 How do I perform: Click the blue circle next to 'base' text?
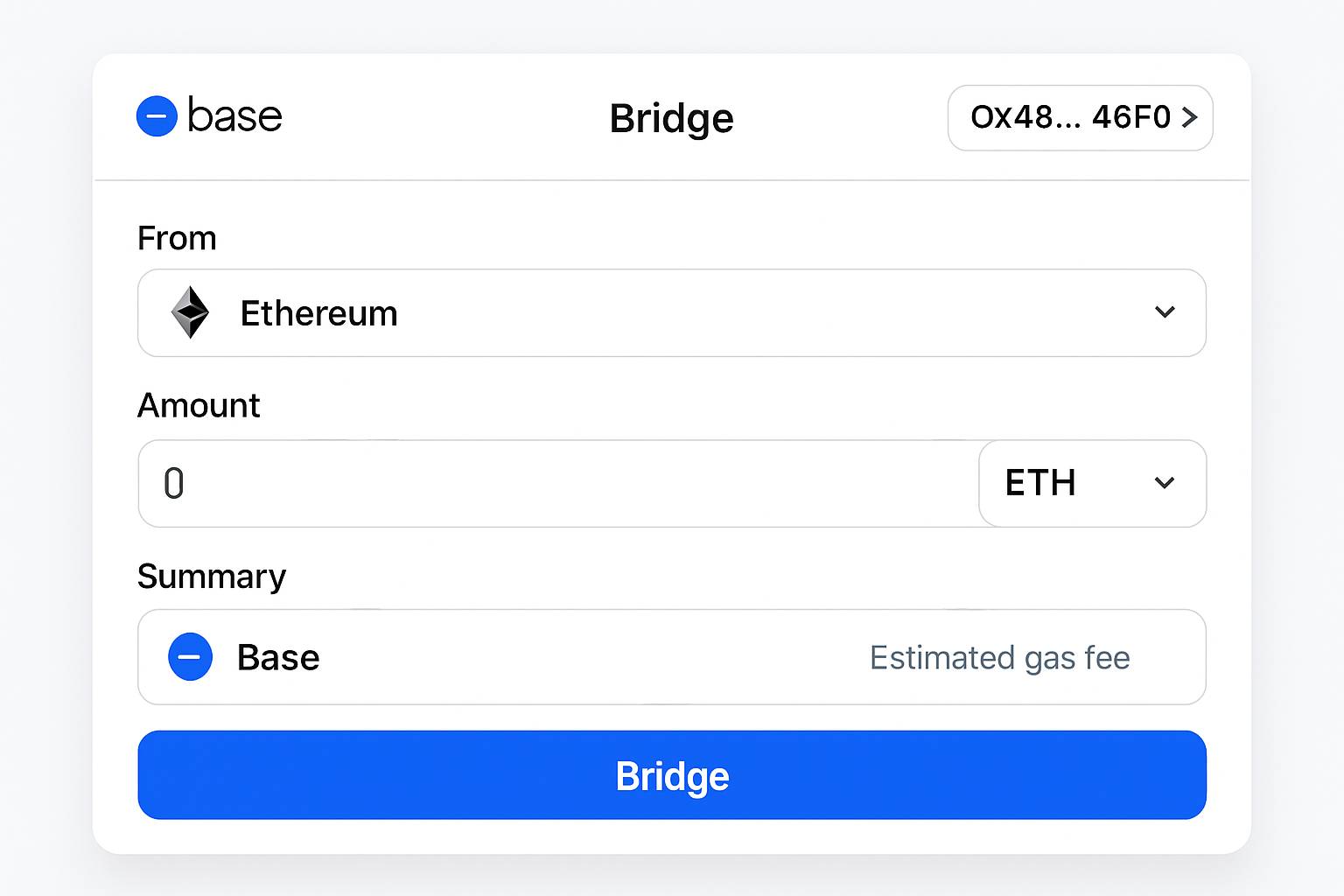[157, 115]
